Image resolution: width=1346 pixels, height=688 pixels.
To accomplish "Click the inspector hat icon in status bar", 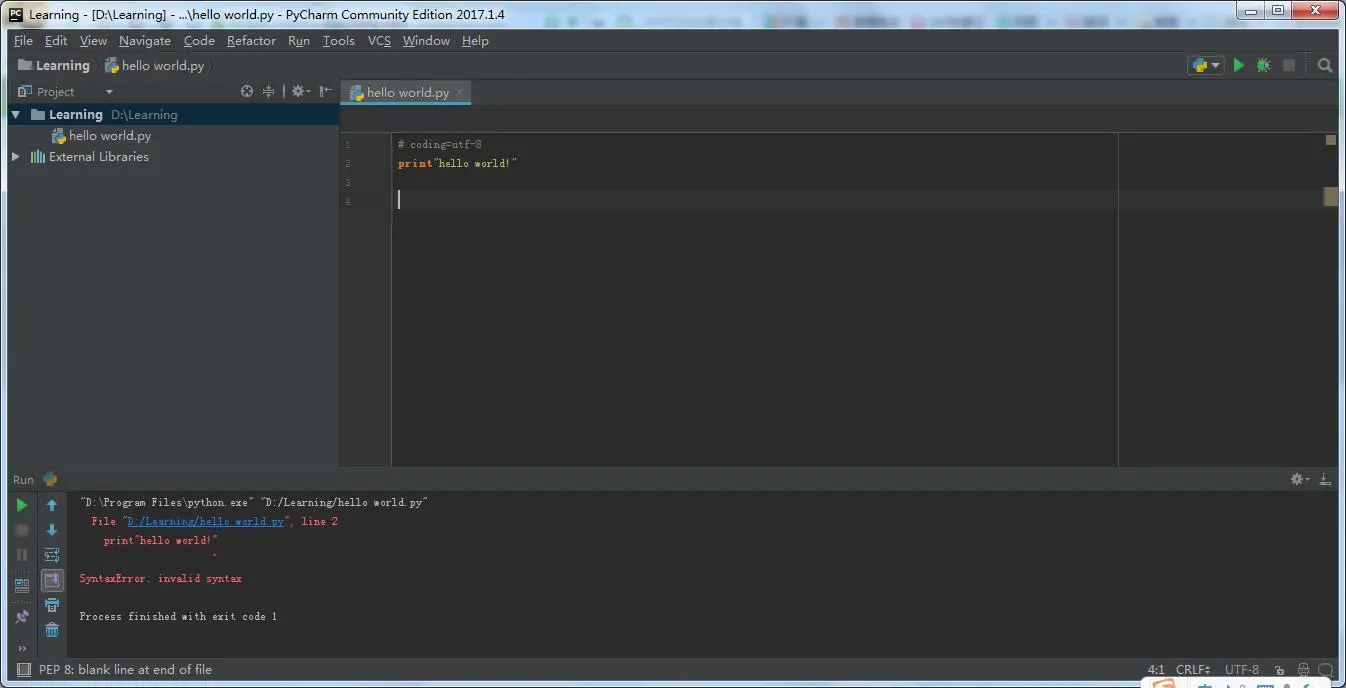I will [x=1304, y=670].
